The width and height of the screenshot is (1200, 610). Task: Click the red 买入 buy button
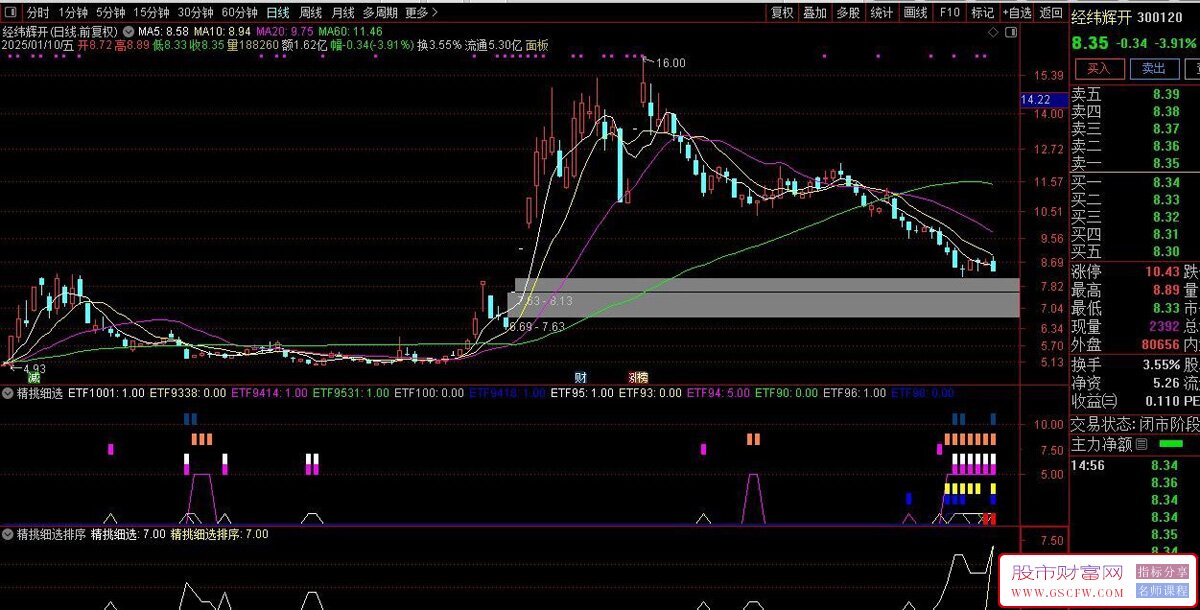(1099, 68)
